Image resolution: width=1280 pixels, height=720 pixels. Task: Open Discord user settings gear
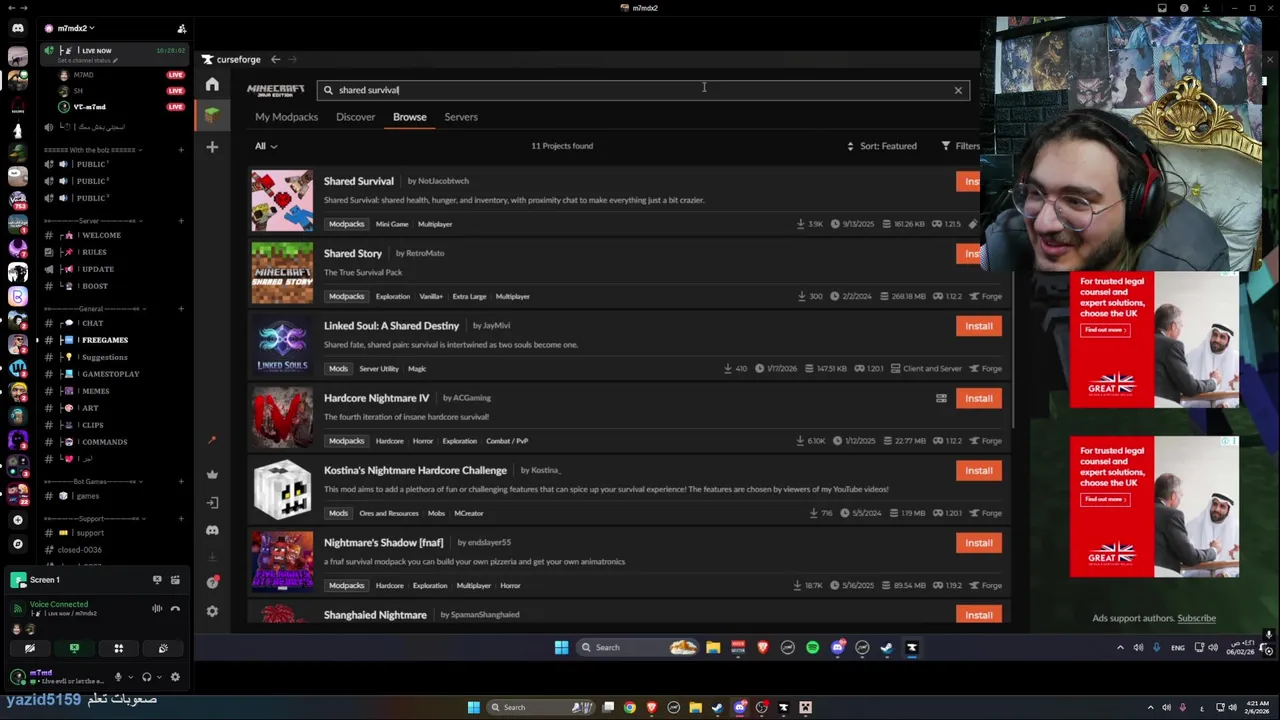[x=175, y=677]
